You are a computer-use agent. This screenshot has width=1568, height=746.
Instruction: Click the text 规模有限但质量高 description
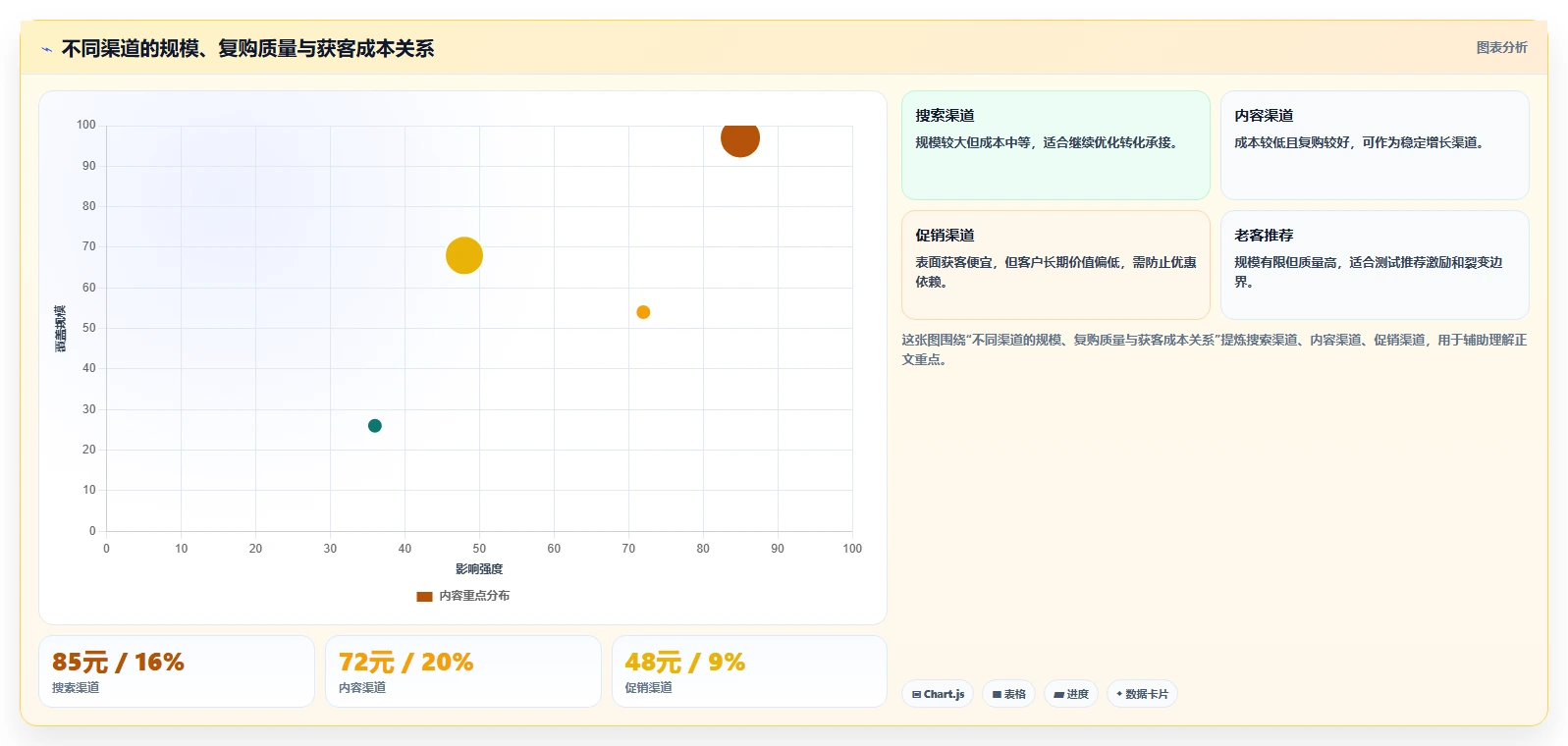pyautogui.click(x=1369, y=272)
